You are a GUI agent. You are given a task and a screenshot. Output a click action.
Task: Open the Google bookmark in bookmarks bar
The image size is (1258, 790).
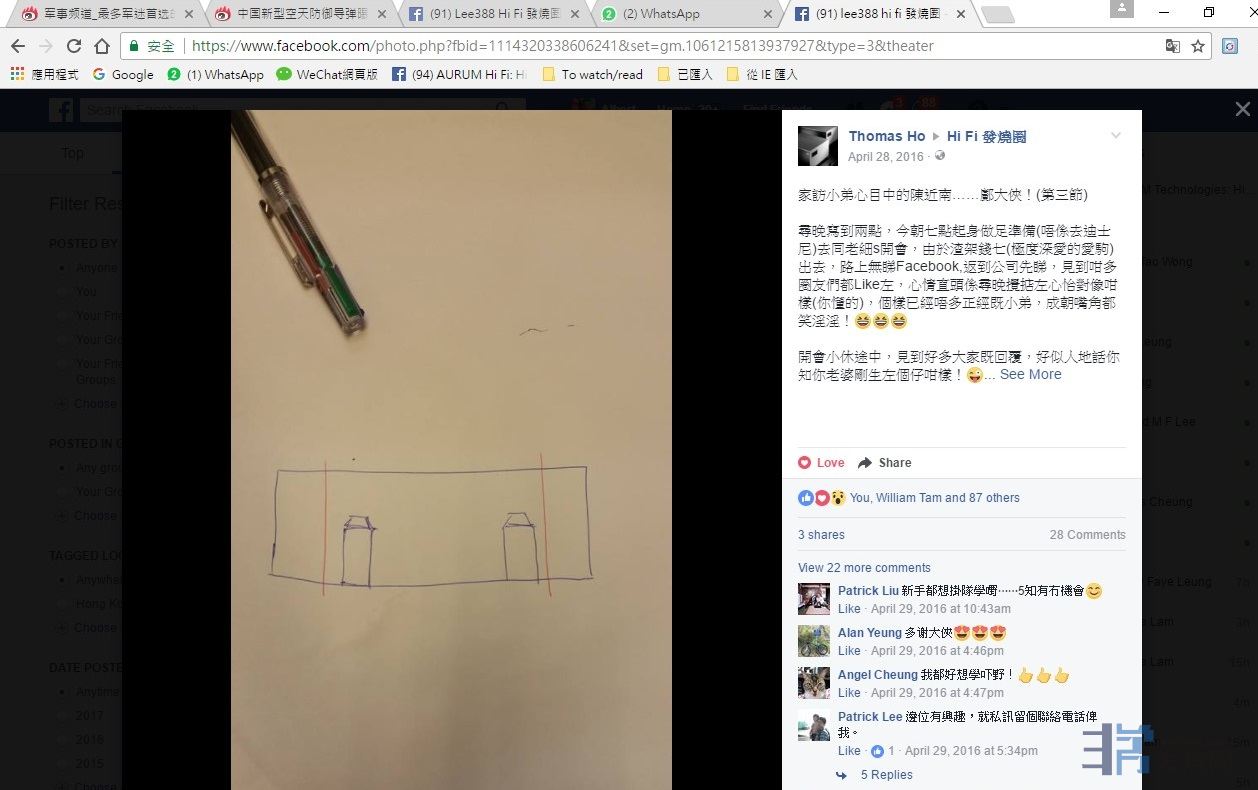(x=123, y=74)
